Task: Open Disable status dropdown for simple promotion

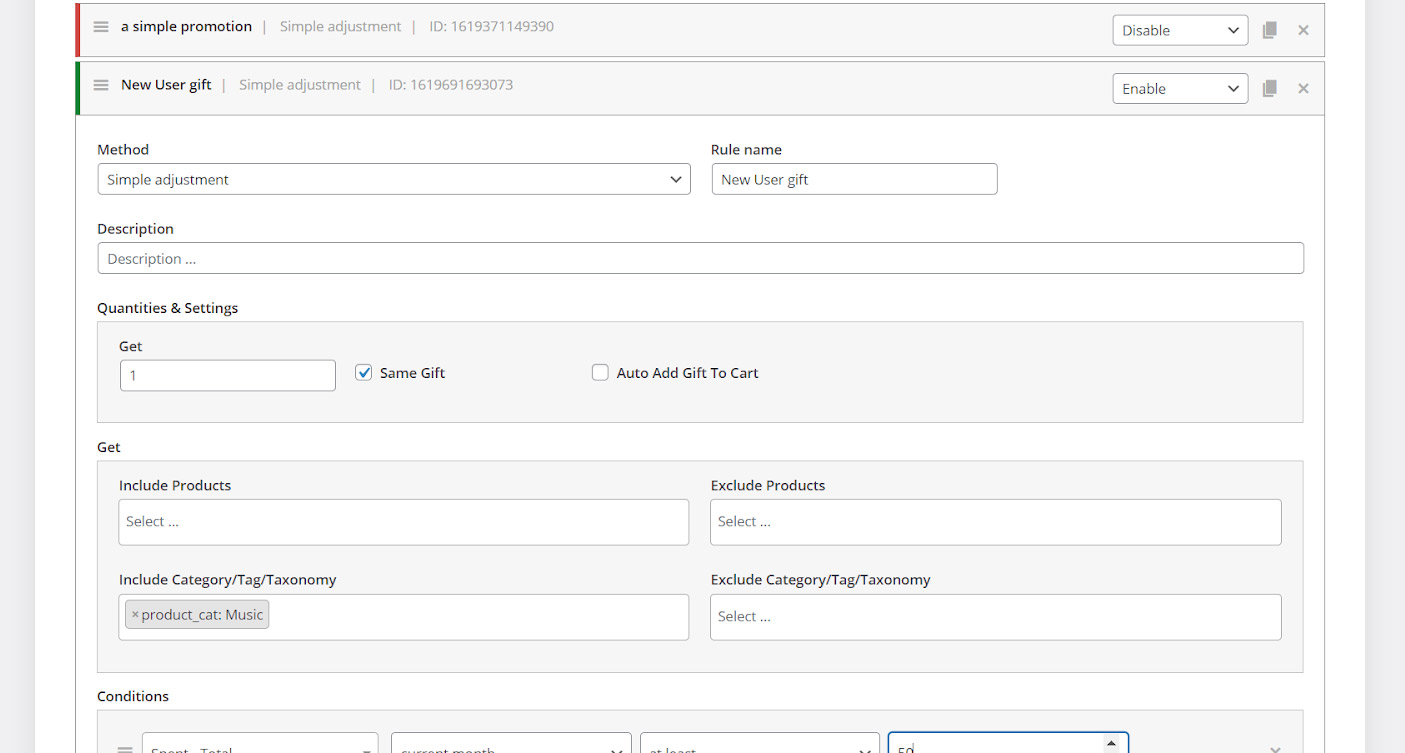Action: [1180, 30]
